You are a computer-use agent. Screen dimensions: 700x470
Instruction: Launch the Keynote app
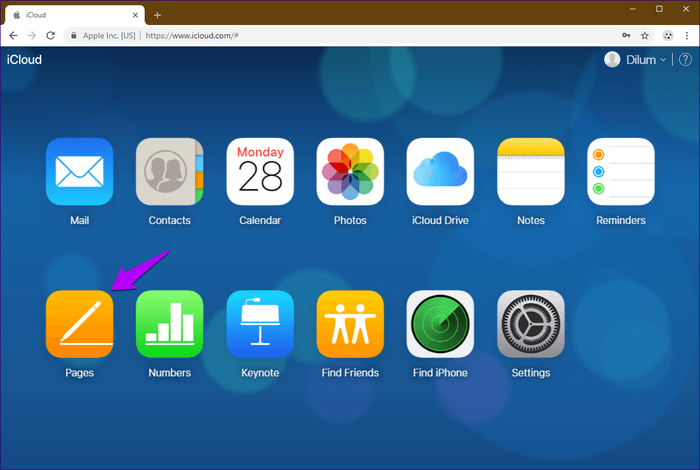260,324
